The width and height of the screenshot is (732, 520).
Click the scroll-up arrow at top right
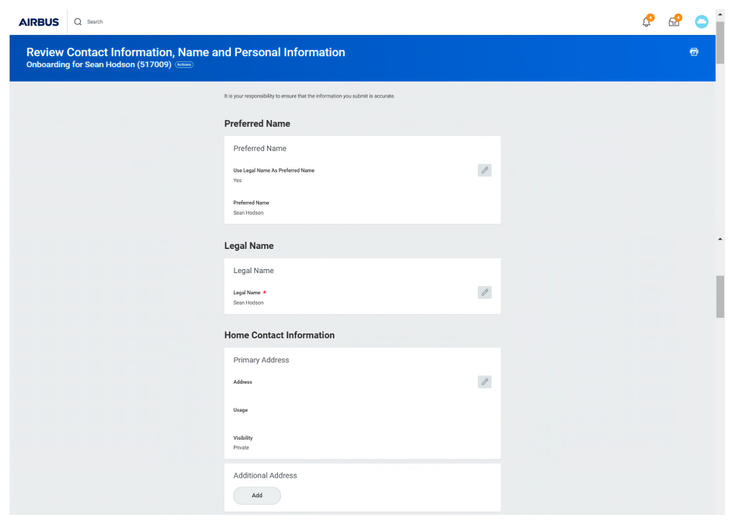[x=720, y=14]
